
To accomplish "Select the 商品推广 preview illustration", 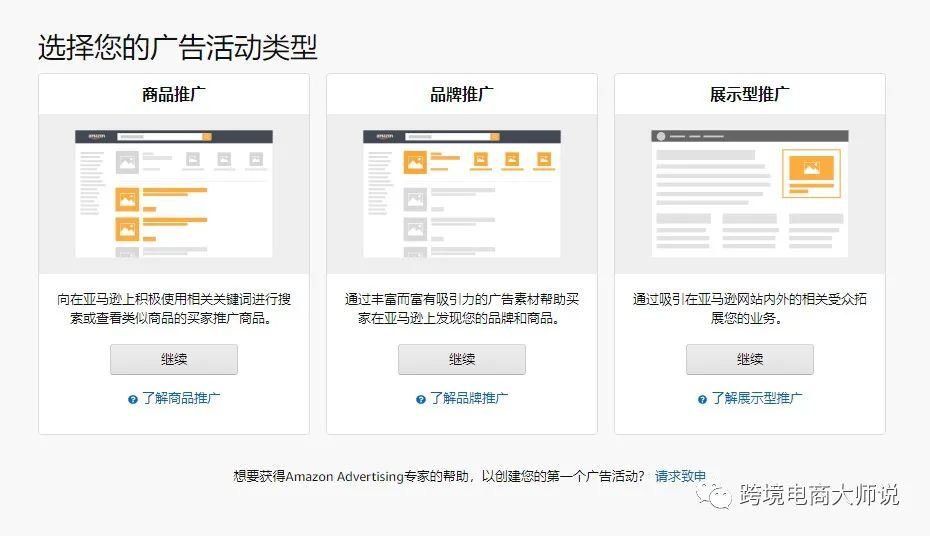I will coord(174,194).
